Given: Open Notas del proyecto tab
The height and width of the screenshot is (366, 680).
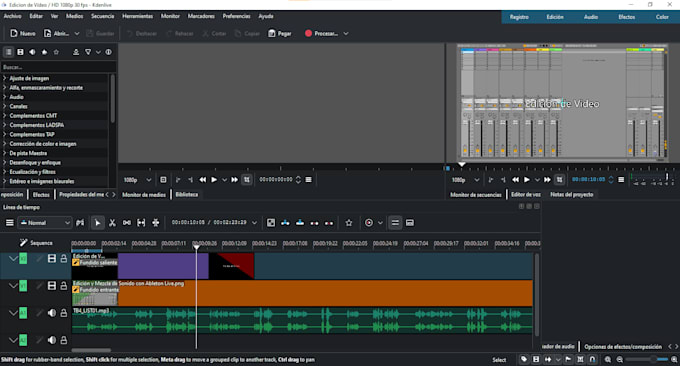Looking at the screenshot, I should pos(572,195).
